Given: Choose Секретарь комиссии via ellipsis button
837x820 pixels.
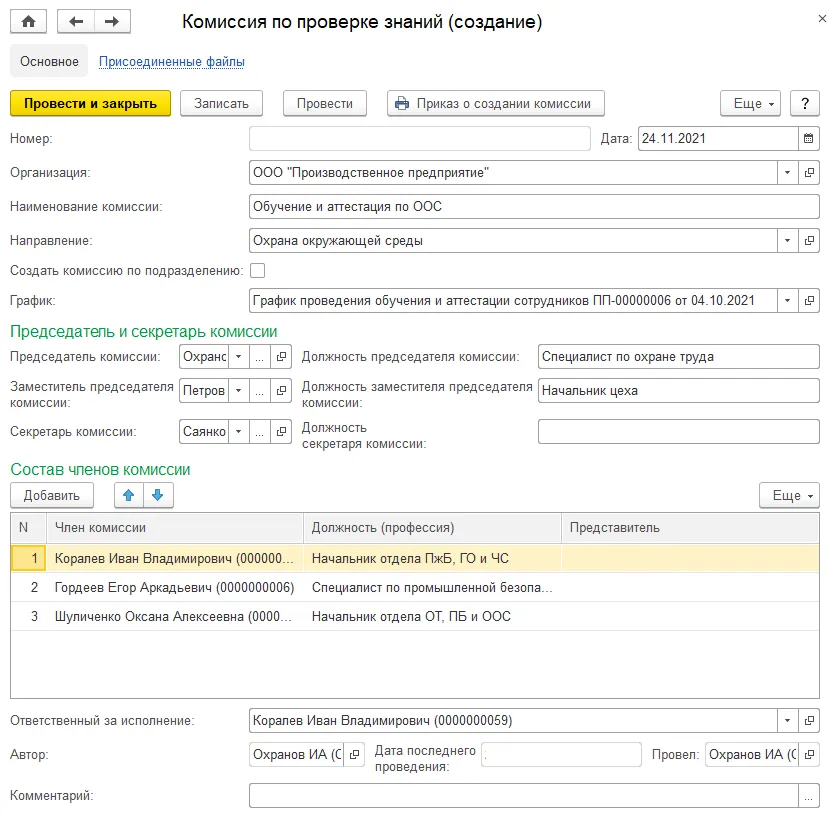Looking at the screenshot, I should point(259,431).
